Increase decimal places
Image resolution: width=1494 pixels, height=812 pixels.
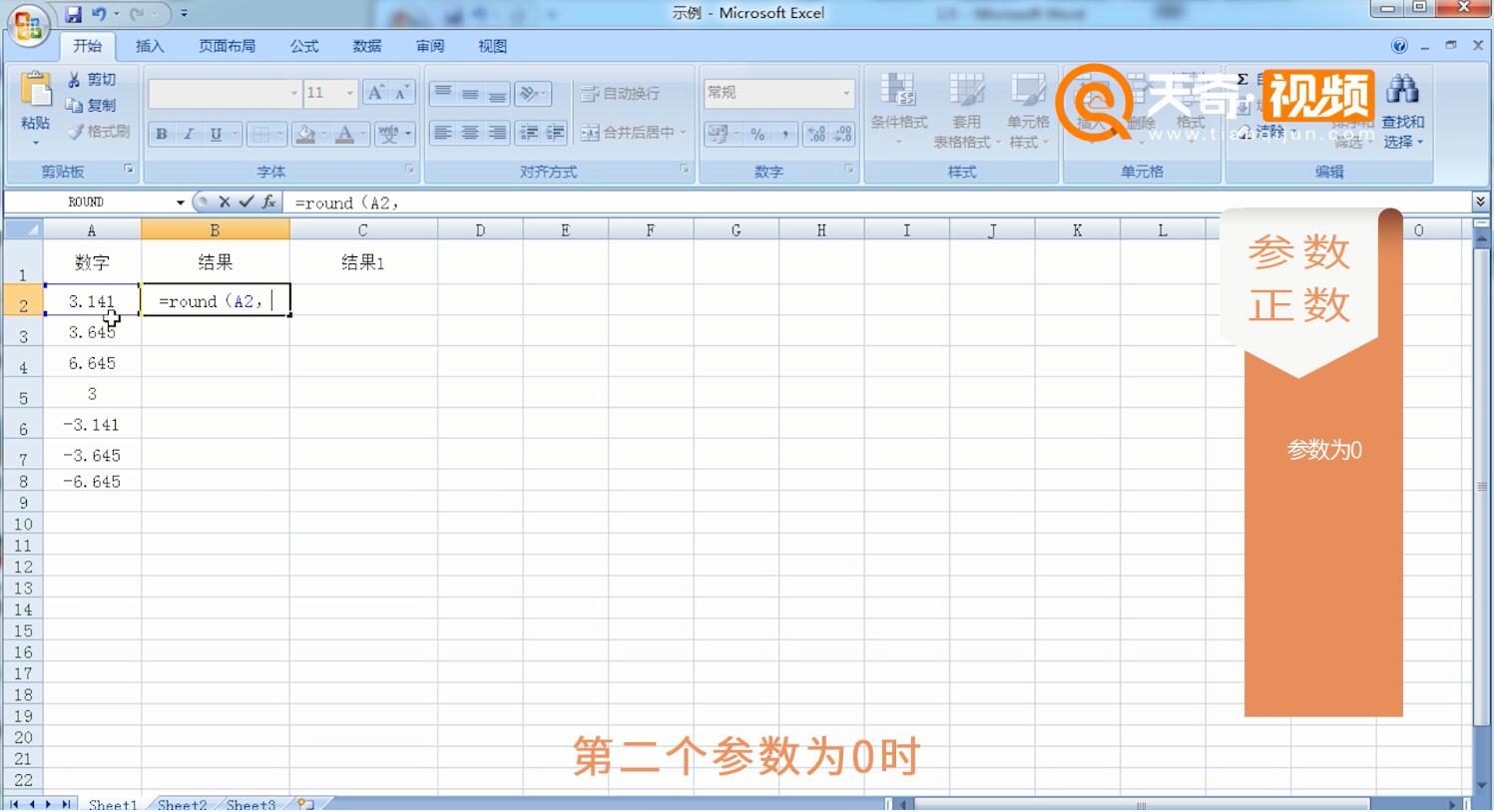(815, 134)
